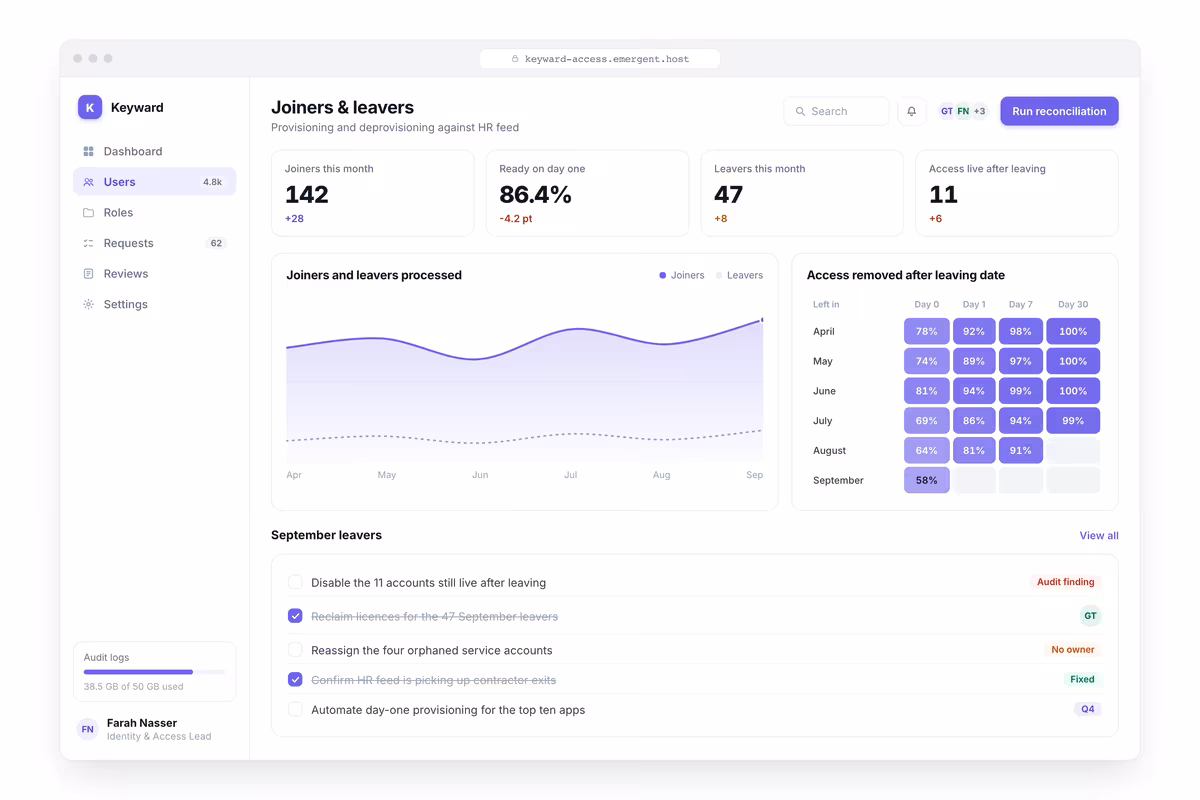Click the Run reconciliation button
Image resolution: width=1200 pixels, height=800 pixels.
pyautogui.click(x=1059, y=111)
